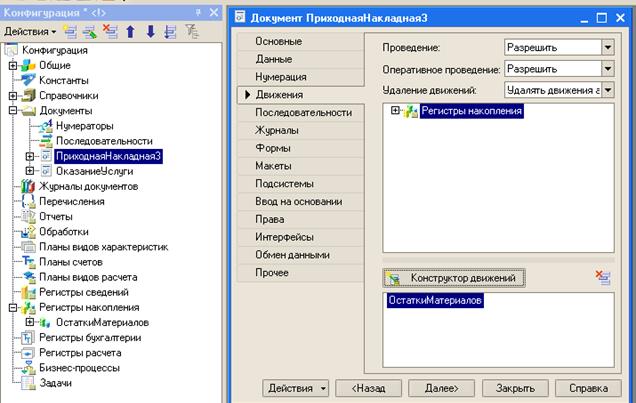Move element up with the blue up arrow
636x403 pixels.
point(130,32)
